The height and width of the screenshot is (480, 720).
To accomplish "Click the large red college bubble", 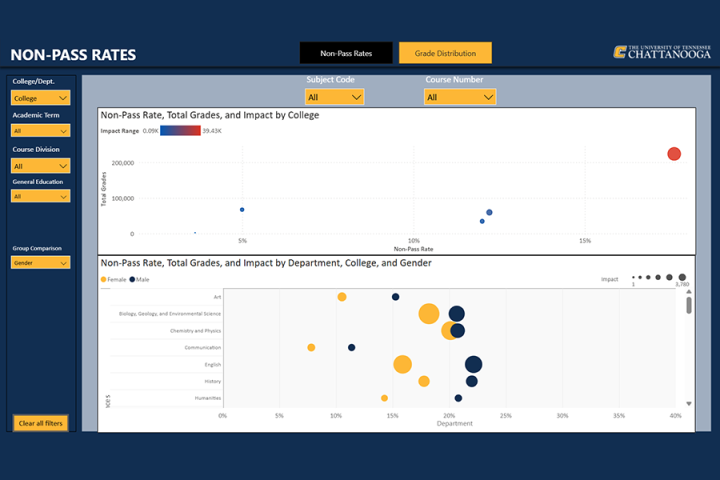I will pos(674,154).
